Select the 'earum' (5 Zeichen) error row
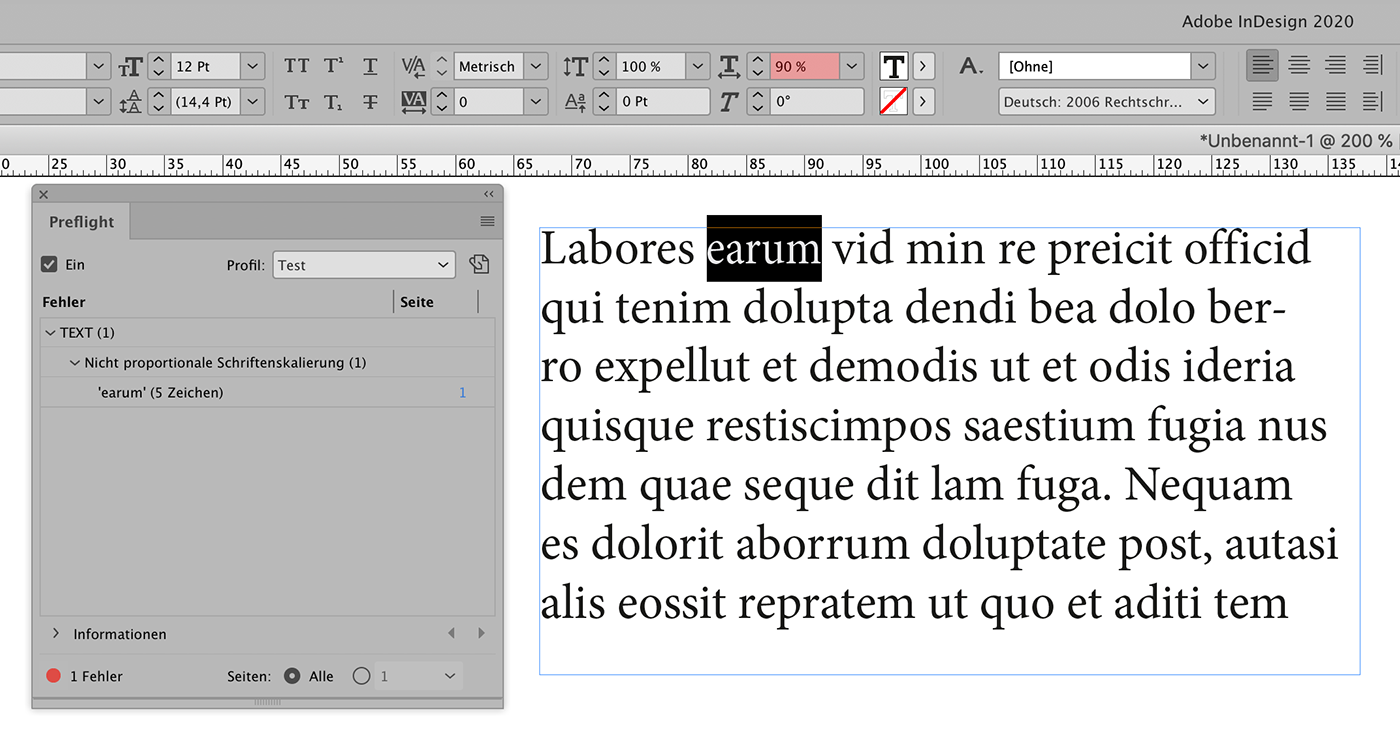Screen dimensions: 1400x735 pyautogui.click(x=267, y=393)
